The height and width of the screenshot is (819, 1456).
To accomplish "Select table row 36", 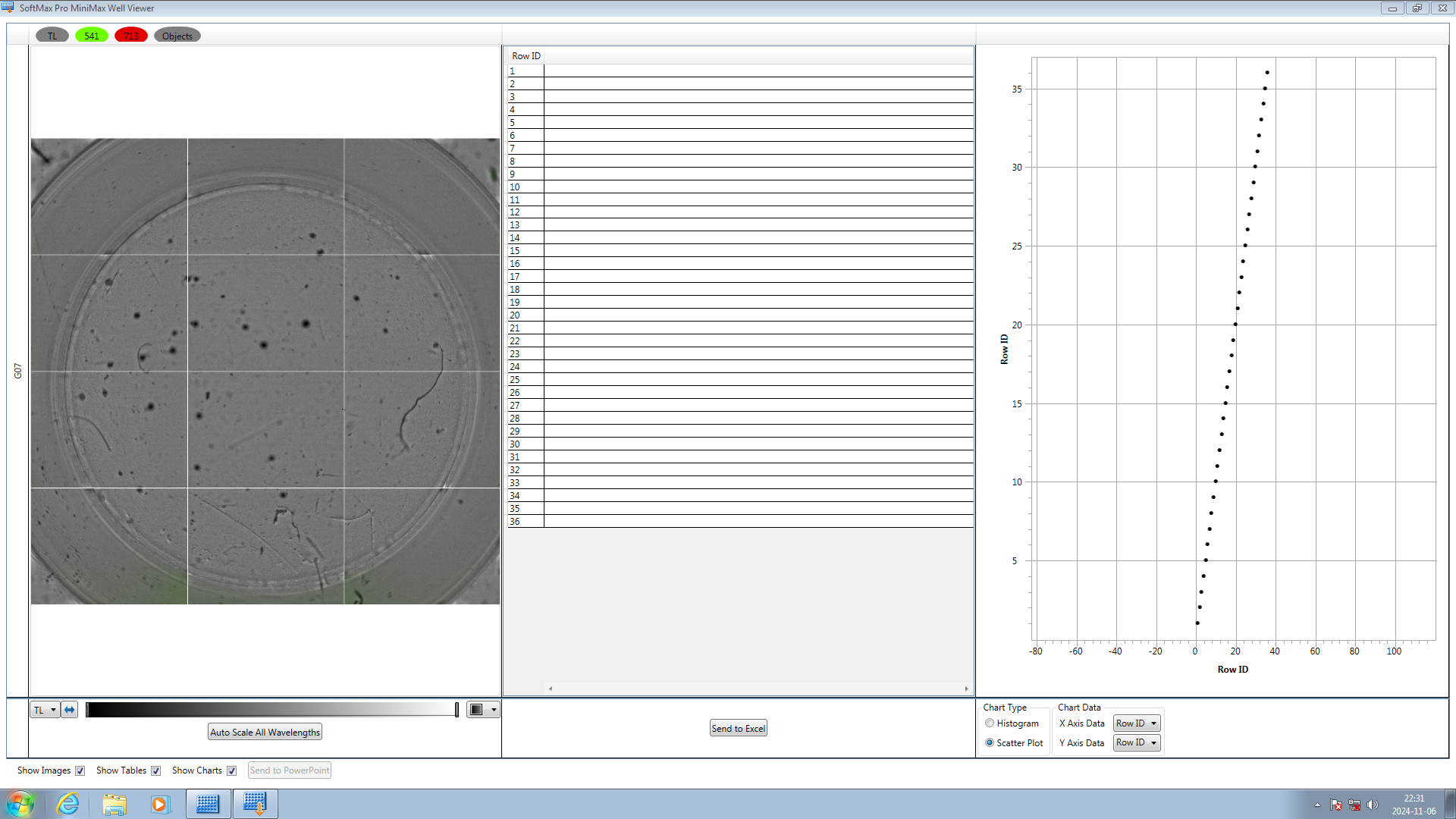I will [x=740, y=522].
